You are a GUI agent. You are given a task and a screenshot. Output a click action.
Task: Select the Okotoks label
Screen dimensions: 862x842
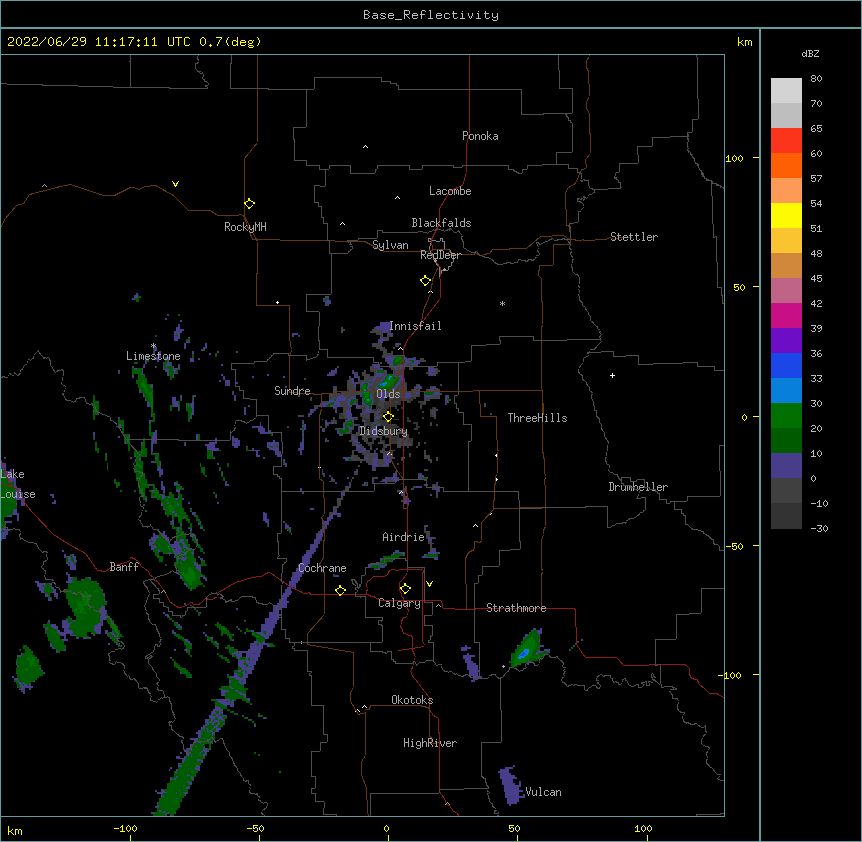(x=412, y=700)
